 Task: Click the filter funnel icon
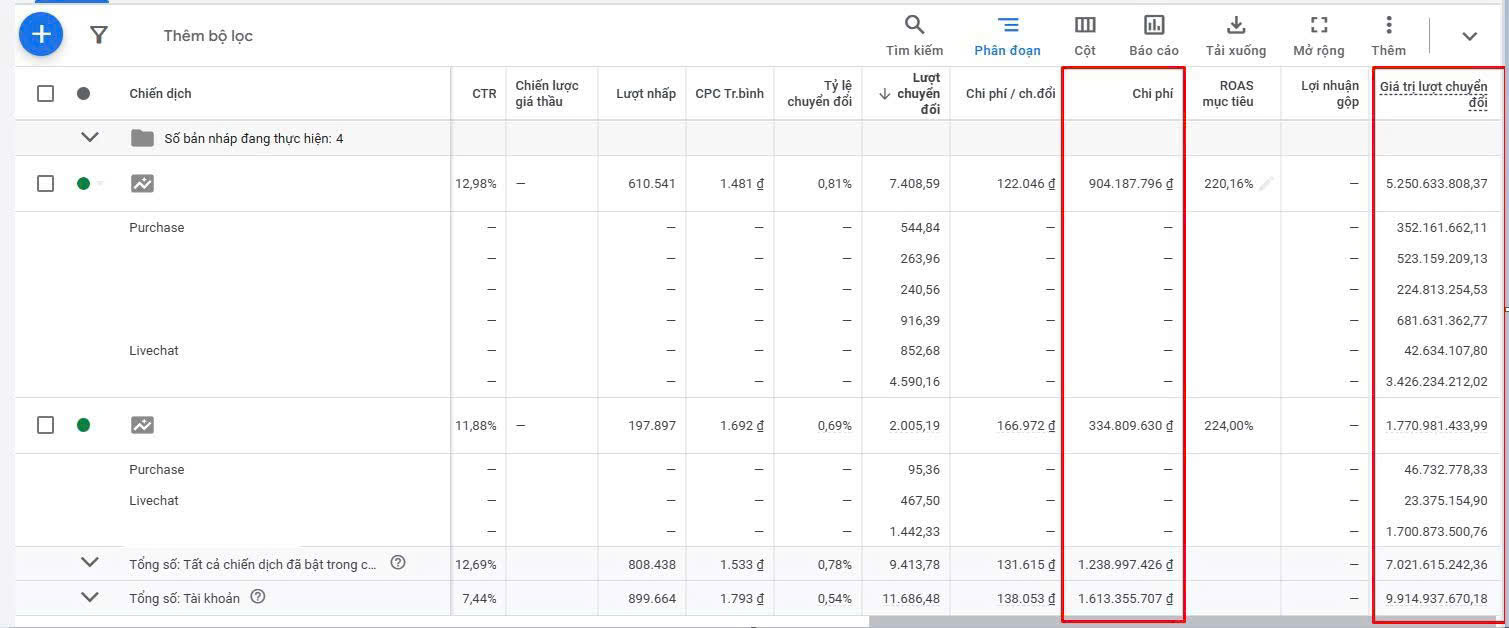coord(98,36)
